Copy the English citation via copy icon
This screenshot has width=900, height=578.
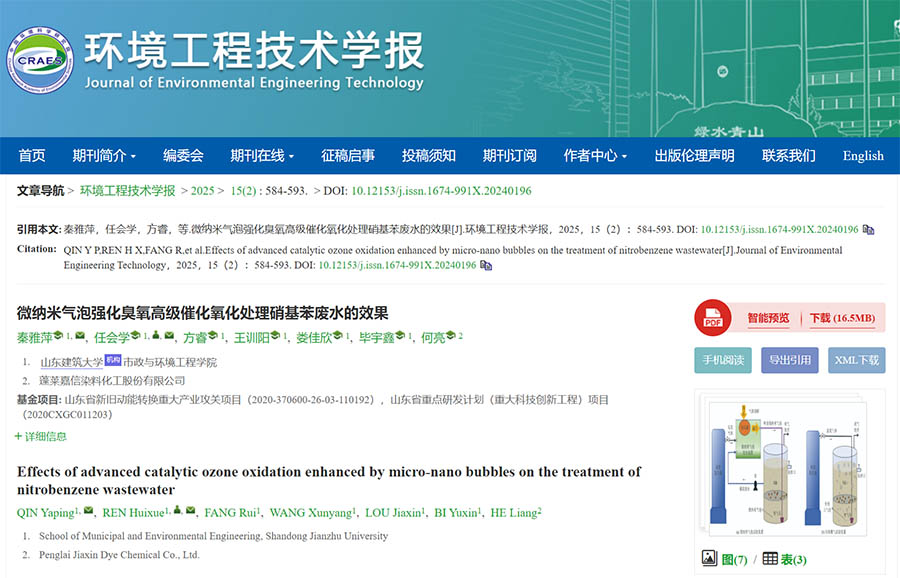486,266
